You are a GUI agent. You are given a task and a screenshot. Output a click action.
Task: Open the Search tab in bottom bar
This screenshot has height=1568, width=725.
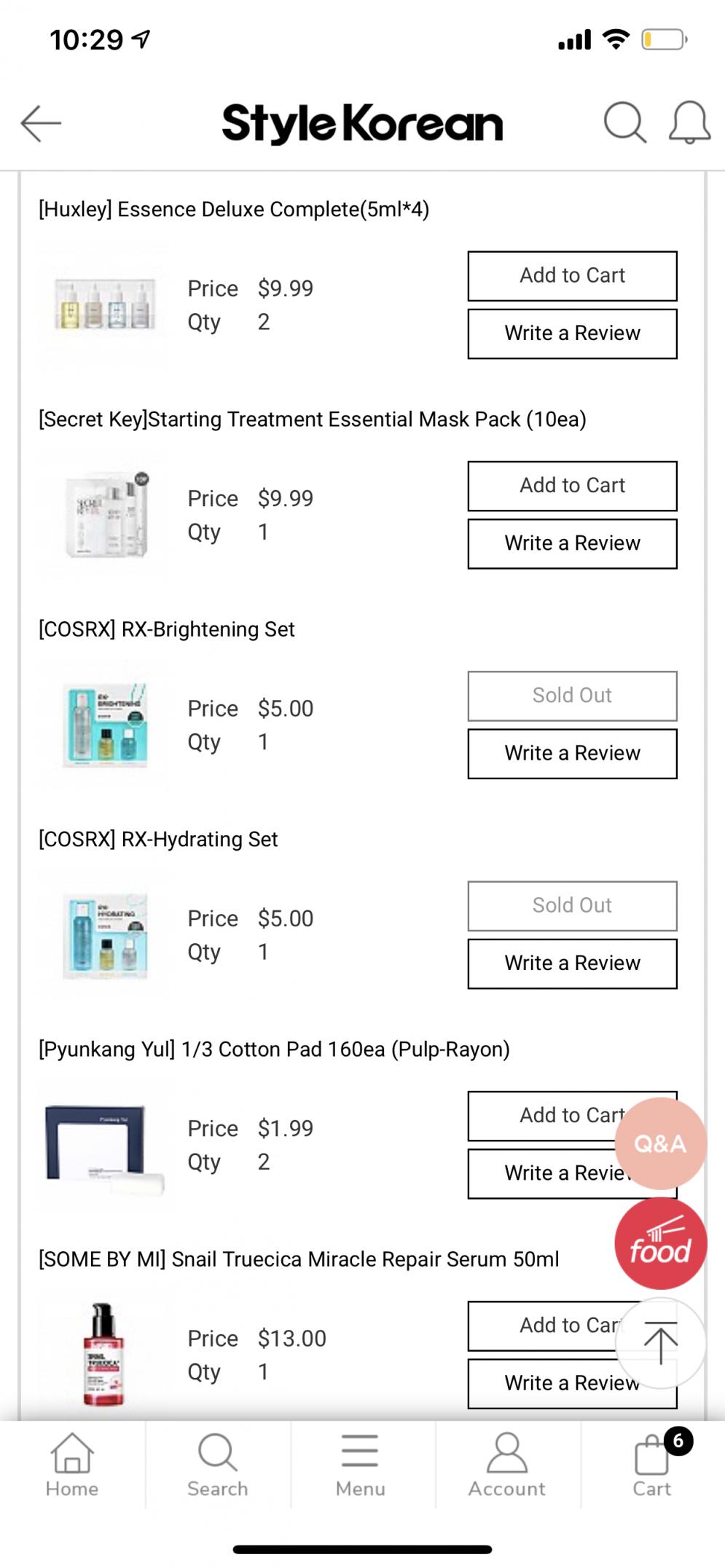click(217, 1465)
